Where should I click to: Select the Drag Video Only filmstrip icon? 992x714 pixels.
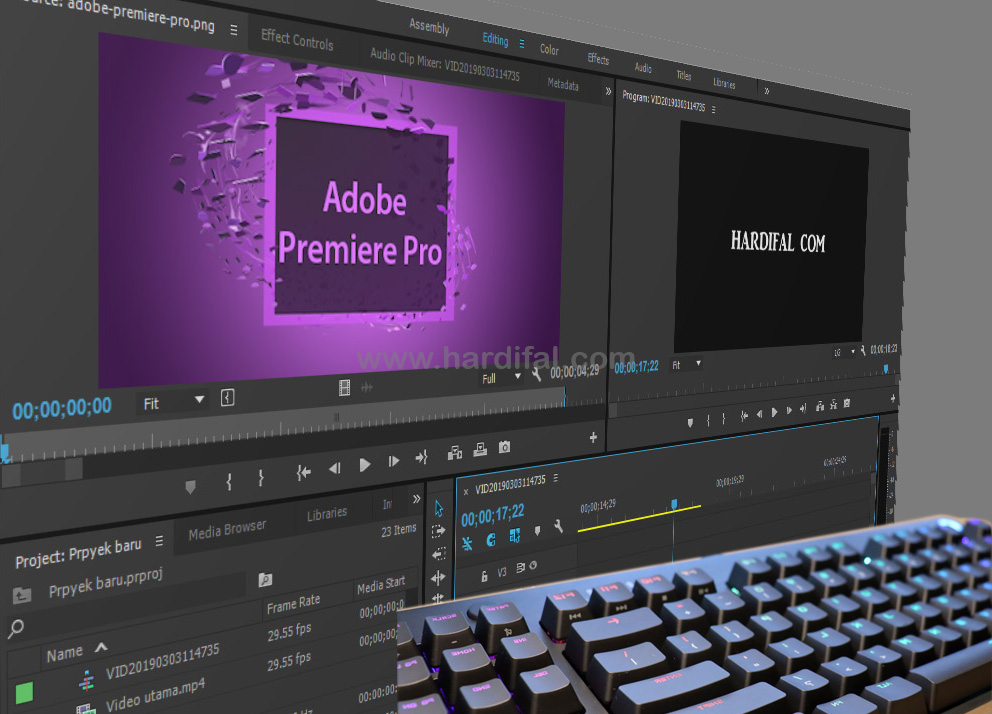pos(344,388)
